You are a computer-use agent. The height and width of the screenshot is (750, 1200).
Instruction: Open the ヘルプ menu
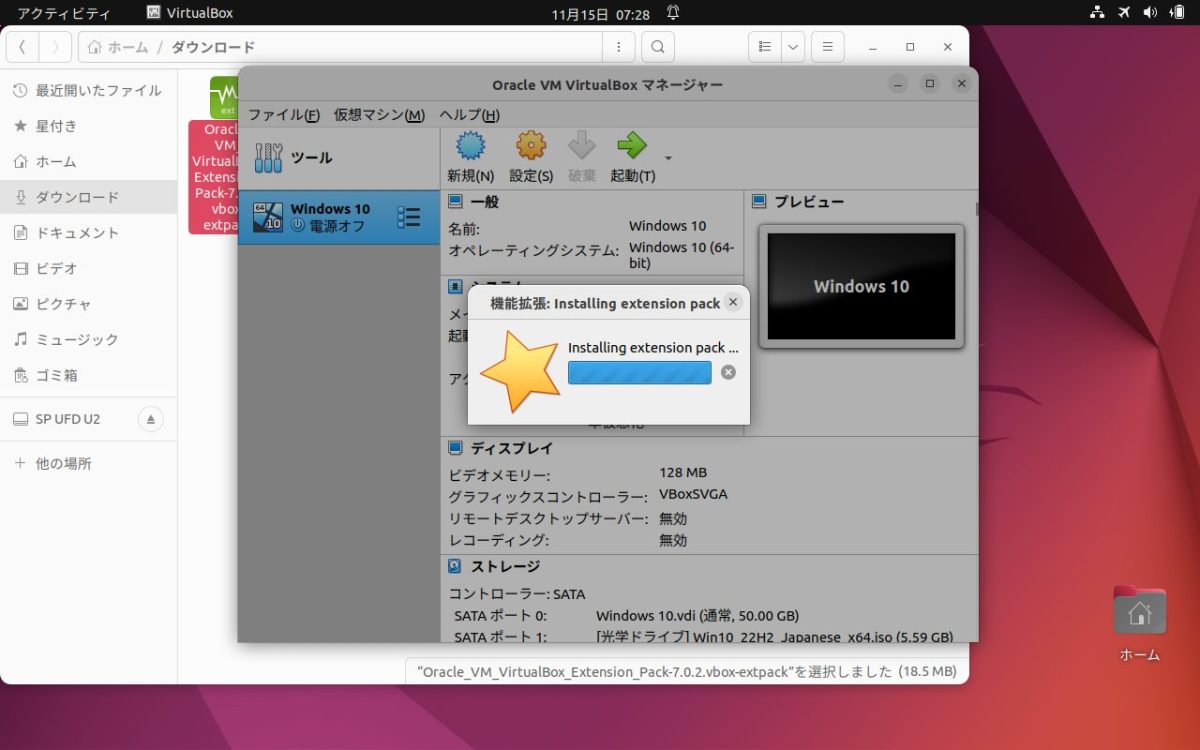coord(467,115)
